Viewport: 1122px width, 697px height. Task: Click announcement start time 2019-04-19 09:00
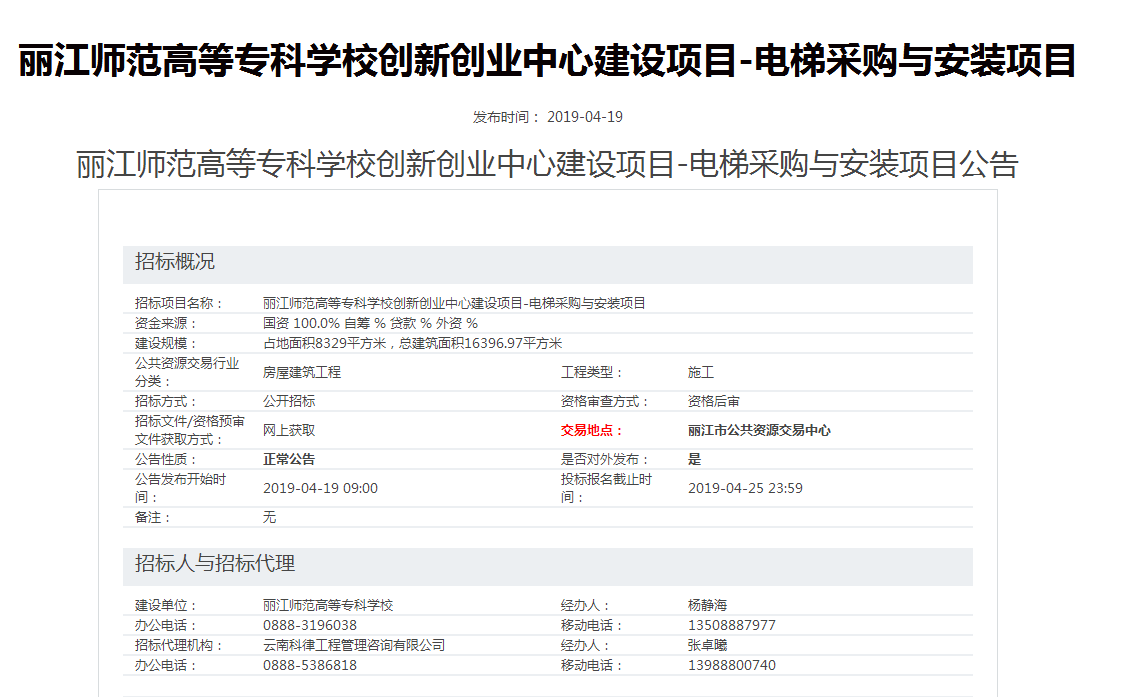point(320,488)
